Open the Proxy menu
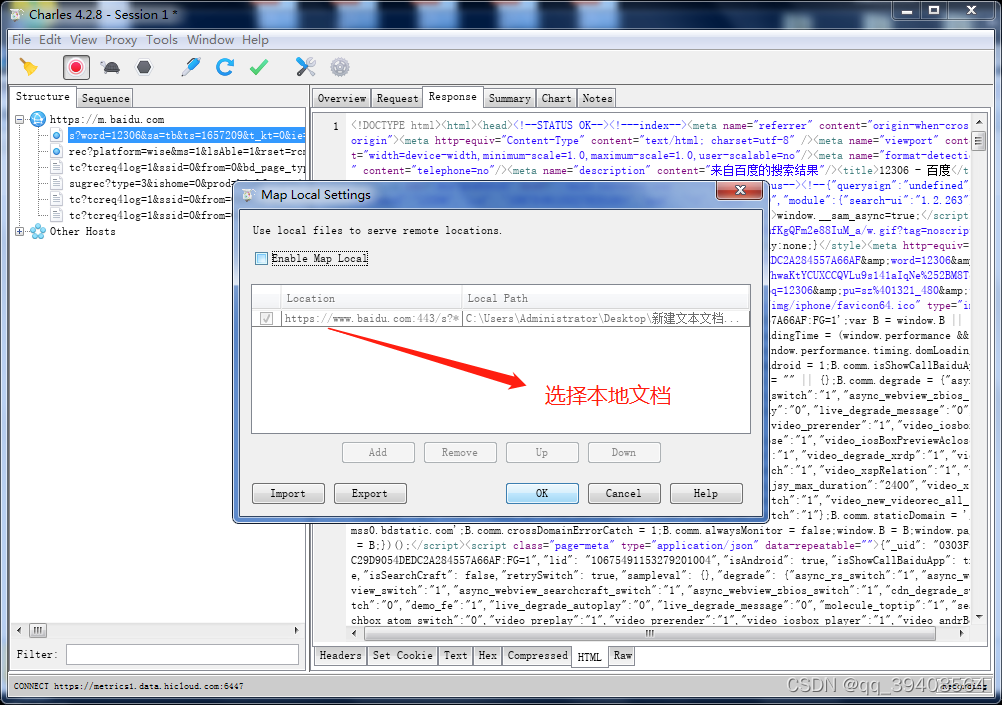This screenshot has width=1002, height=705. (x=121, y=40)
